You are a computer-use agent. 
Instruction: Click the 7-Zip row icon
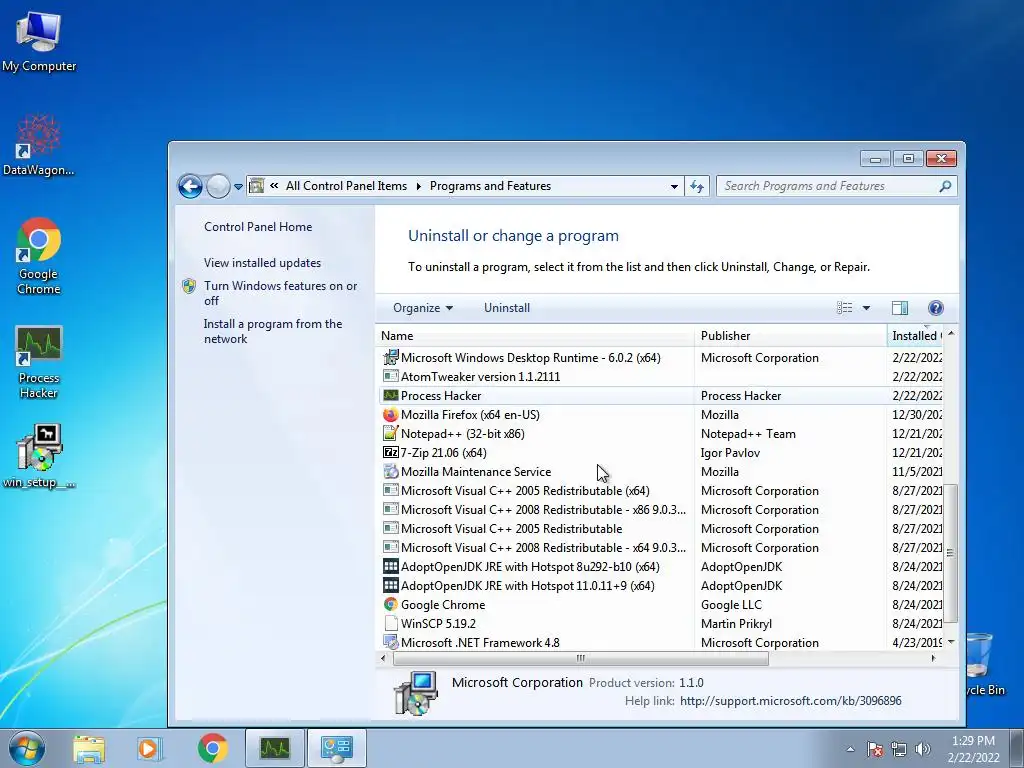[391, 452]
